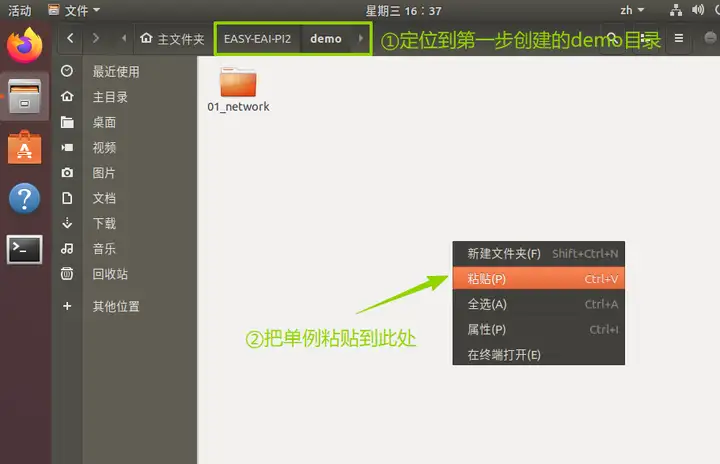Select 其他位置 label in the sidebar
The width and height of the screenshot is (720, 464).
click(x=116, y=306)
